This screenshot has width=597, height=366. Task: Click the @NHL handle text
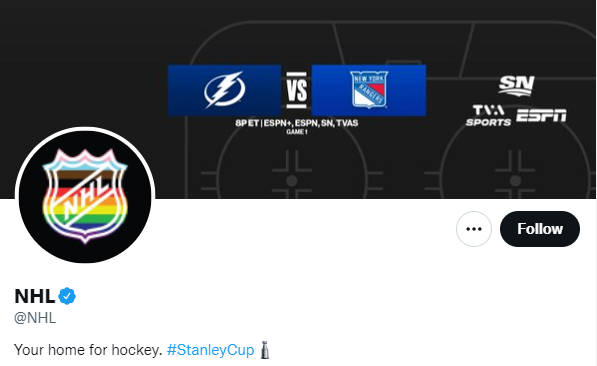point(35,318)
